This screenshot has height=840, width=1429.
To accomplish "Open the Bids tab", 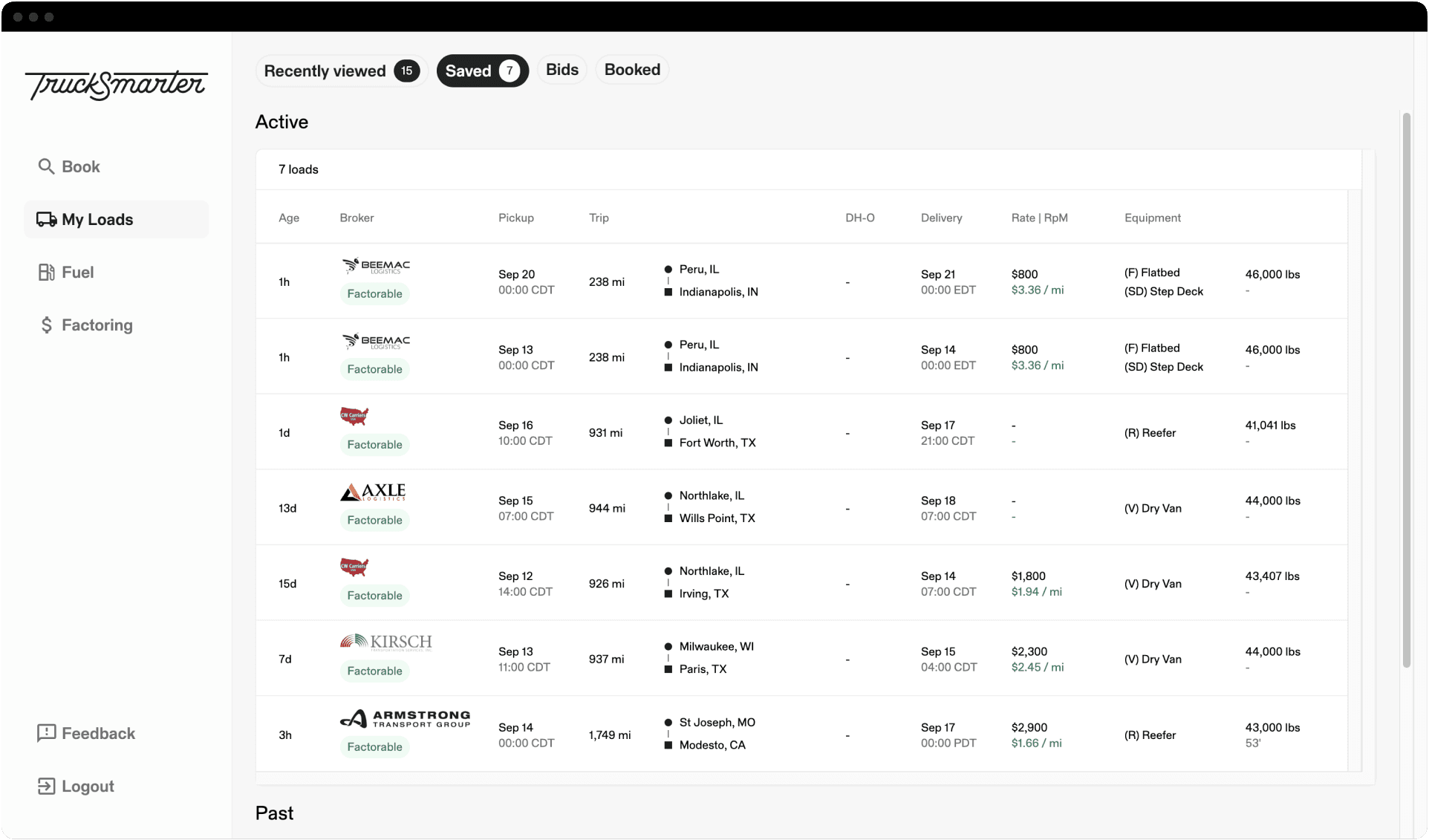I will [561, 70].
